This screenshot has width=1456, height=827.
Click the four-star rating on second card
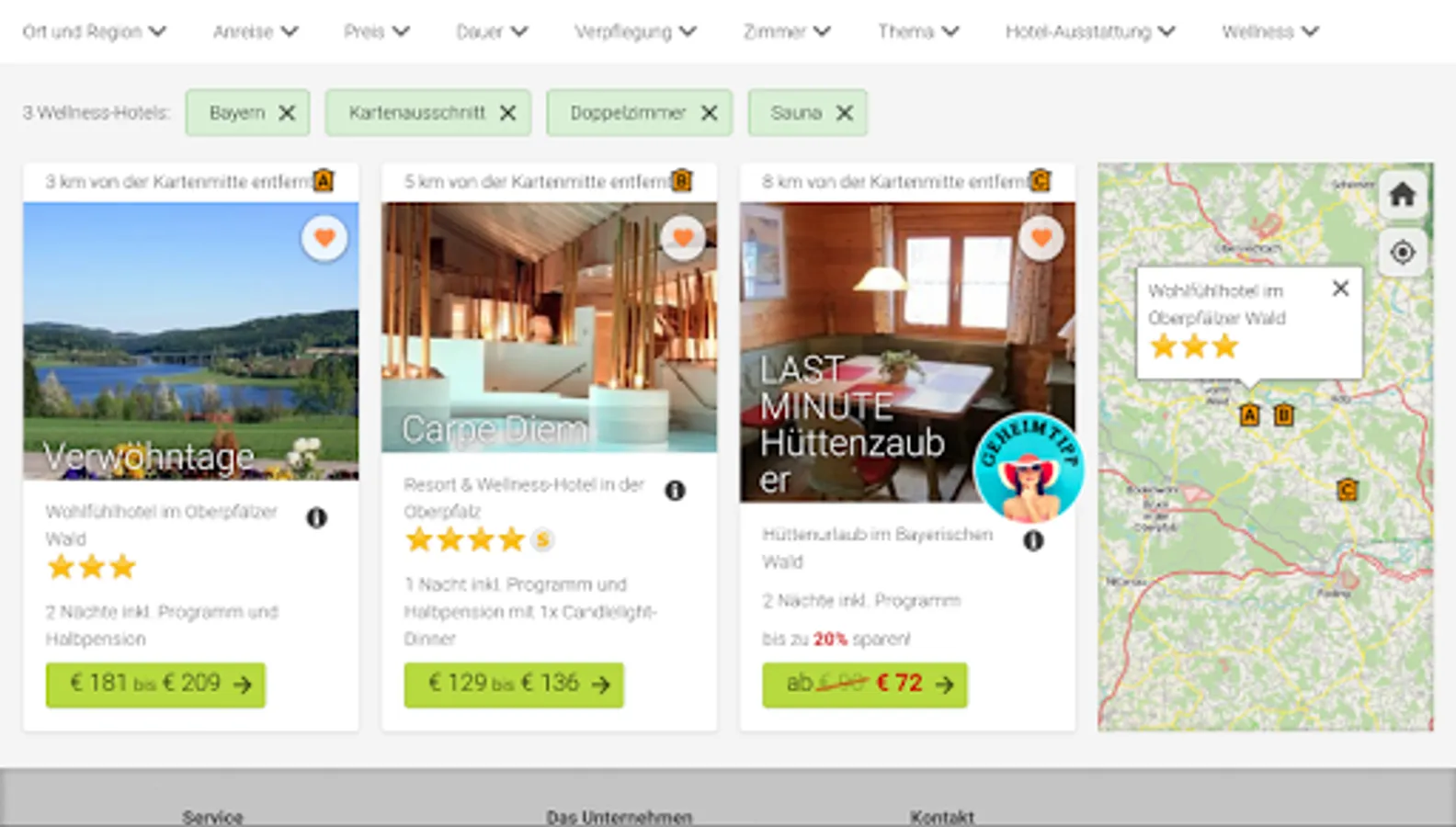(x=465, y=539)
